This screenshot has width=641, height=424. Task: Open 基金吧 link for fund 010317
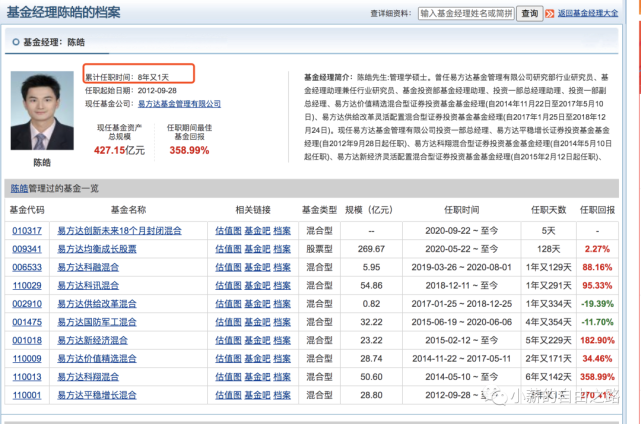(258, 231)
